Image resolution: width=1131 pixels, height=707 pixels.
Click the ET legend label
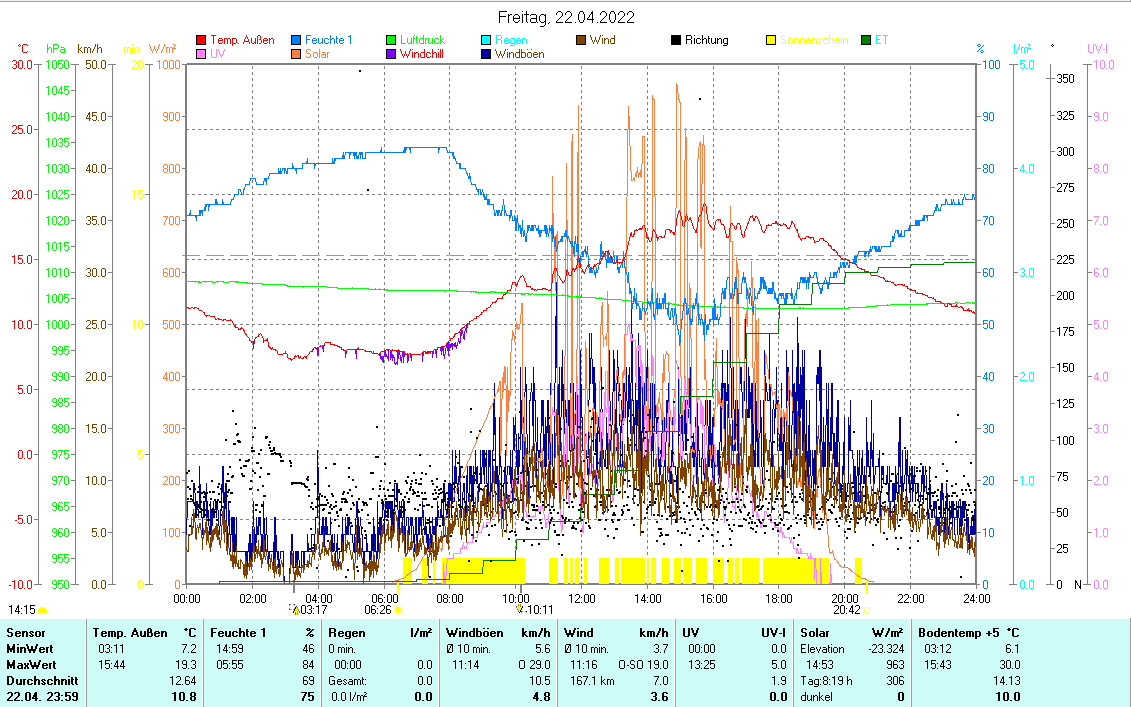[x=881, y=41]
